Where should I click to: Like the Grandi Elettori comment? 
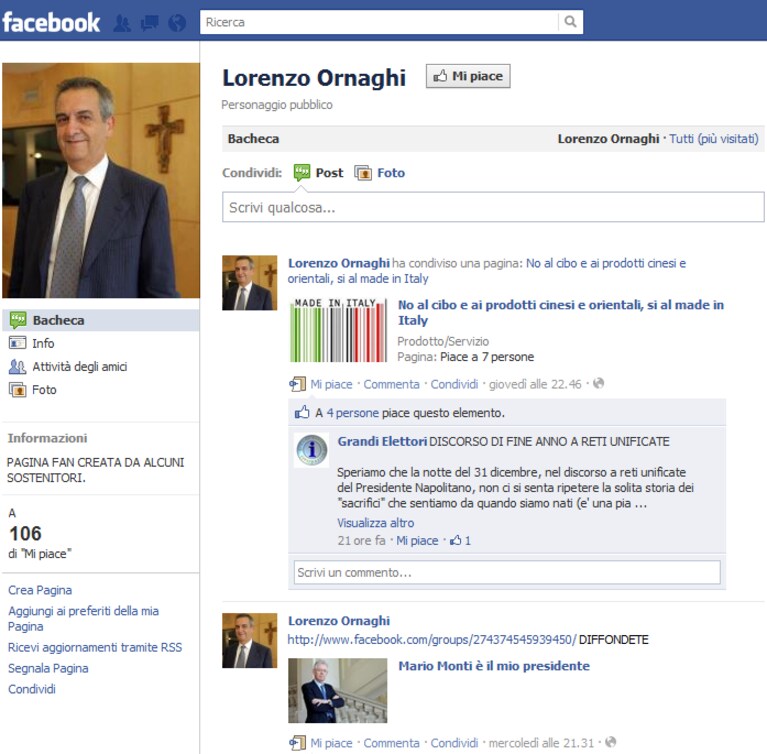pos(417,540)
